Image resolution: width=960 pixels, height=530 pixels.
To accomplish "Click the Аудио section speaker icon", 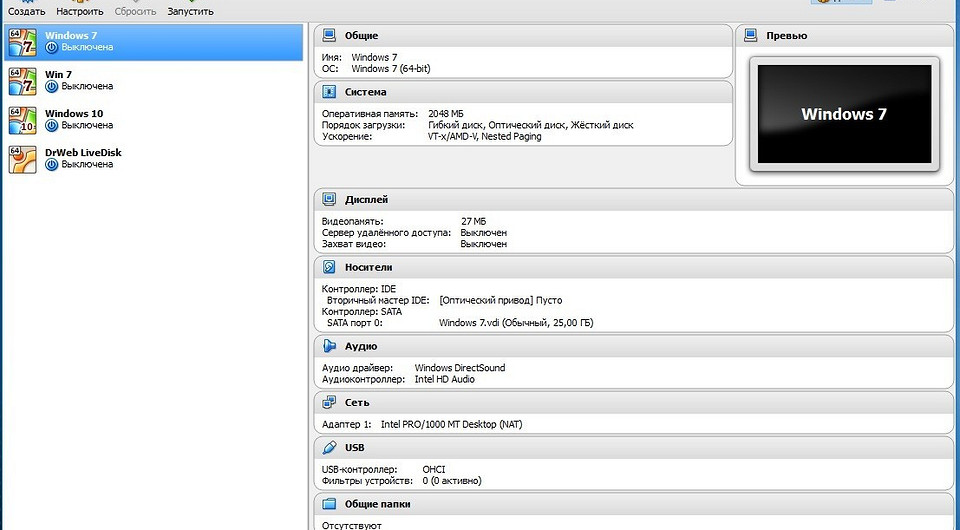I will pyautogui.click(x=329, y=346).
